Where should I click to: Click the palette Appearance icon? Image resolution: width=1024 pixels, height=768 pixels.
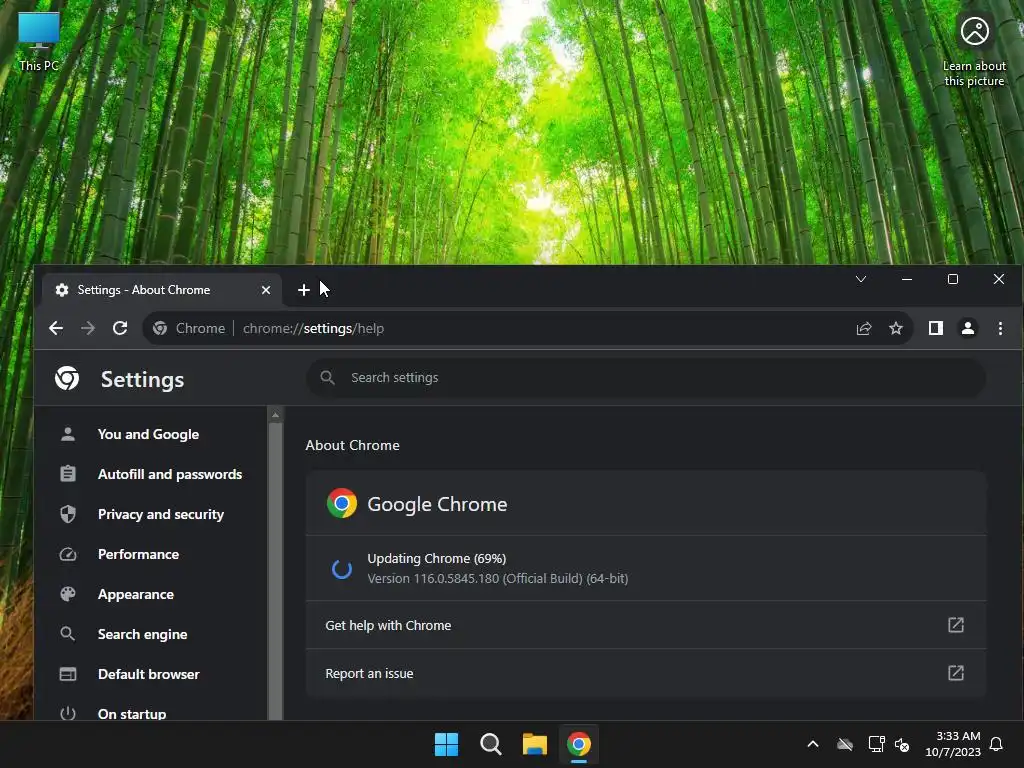click(x=68, y=594)
